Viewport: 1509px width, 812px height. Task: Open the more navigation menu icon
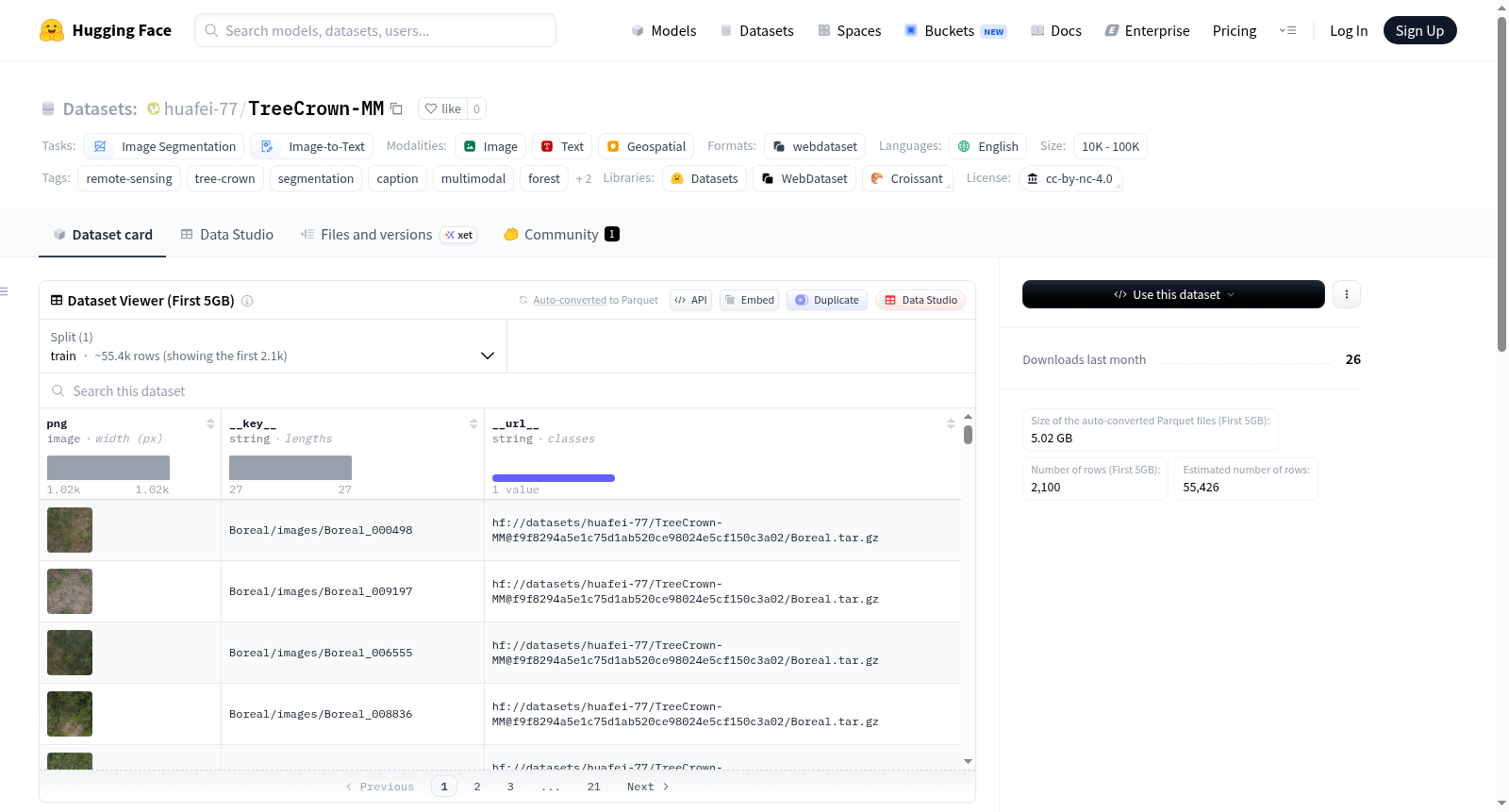tap(1287, 30)
